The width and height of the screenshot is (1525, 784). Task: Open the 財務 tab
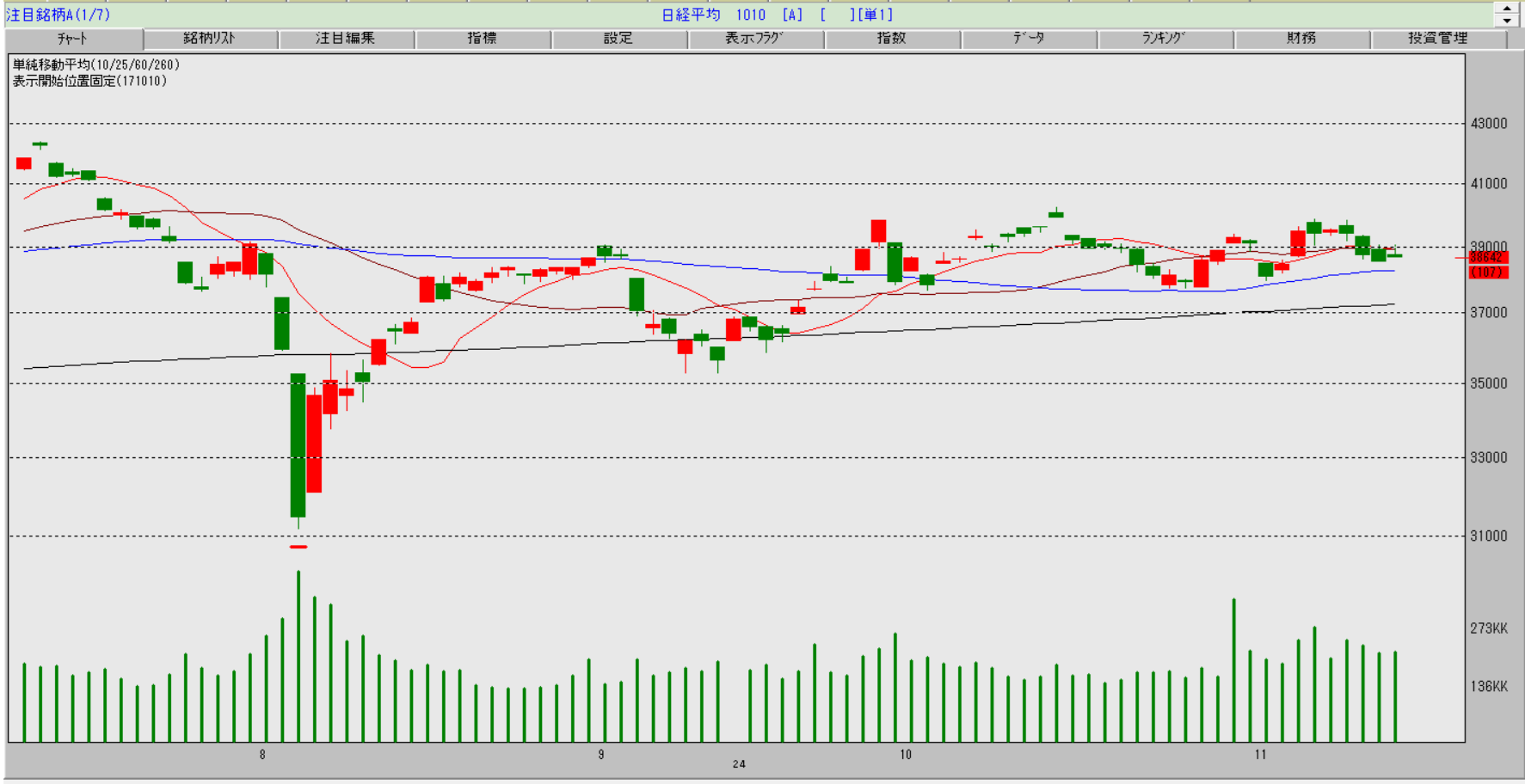pyautogui.click(x=1301, y=39)
